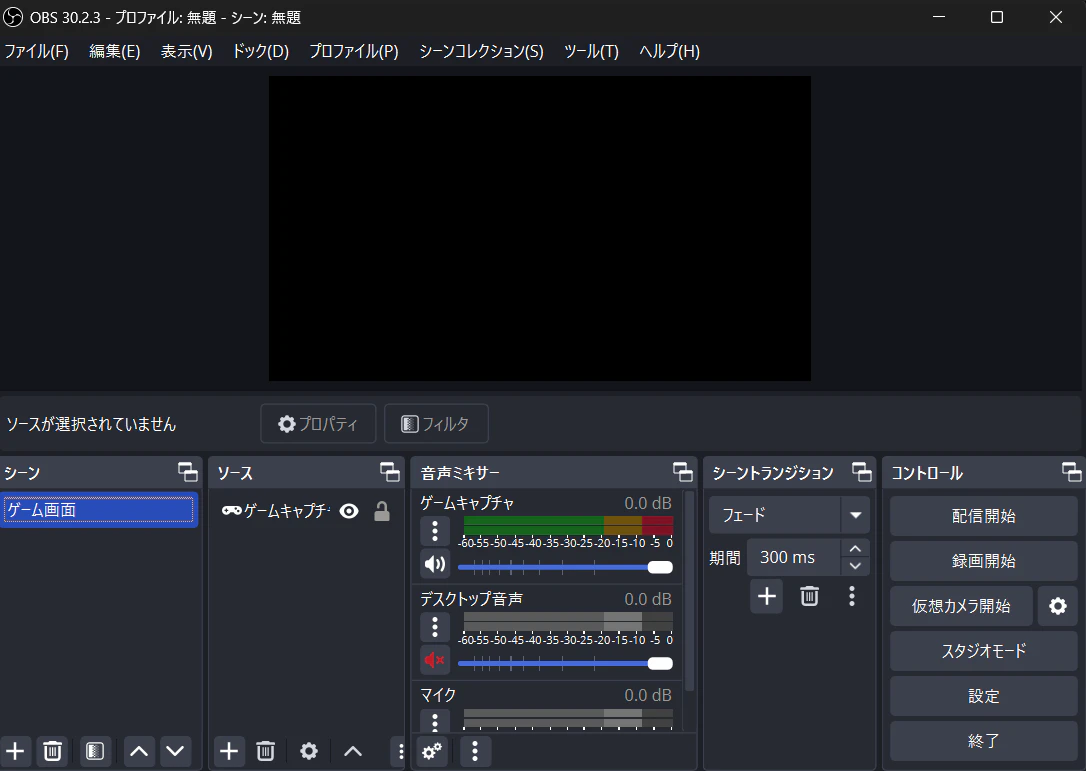Image resolution: width=1086 pixels, height=771 pixels.
Task: Mute ゲームキャプチャ audio speaker icon
Action: (435, 564)
